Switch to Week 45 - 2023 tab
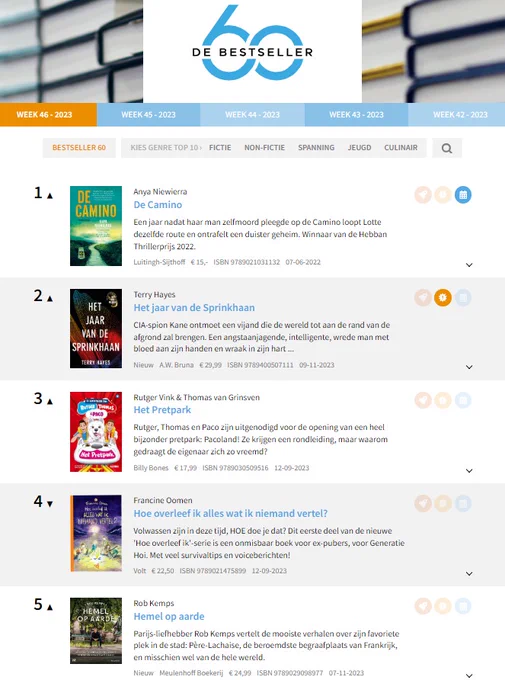 click(x=148, y=114)
